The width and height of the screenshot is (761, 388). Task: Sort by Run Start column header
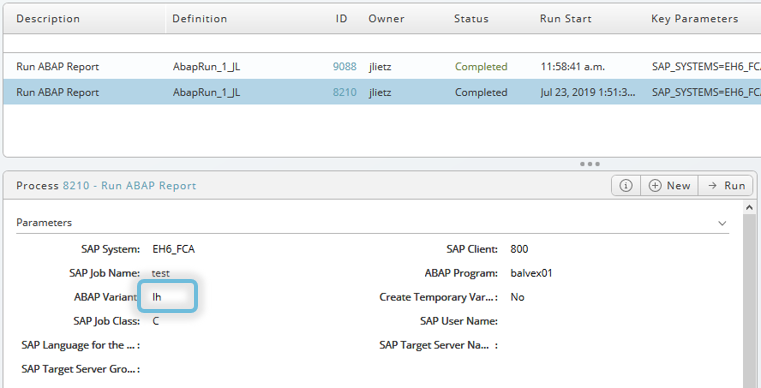tap(565, 18)
